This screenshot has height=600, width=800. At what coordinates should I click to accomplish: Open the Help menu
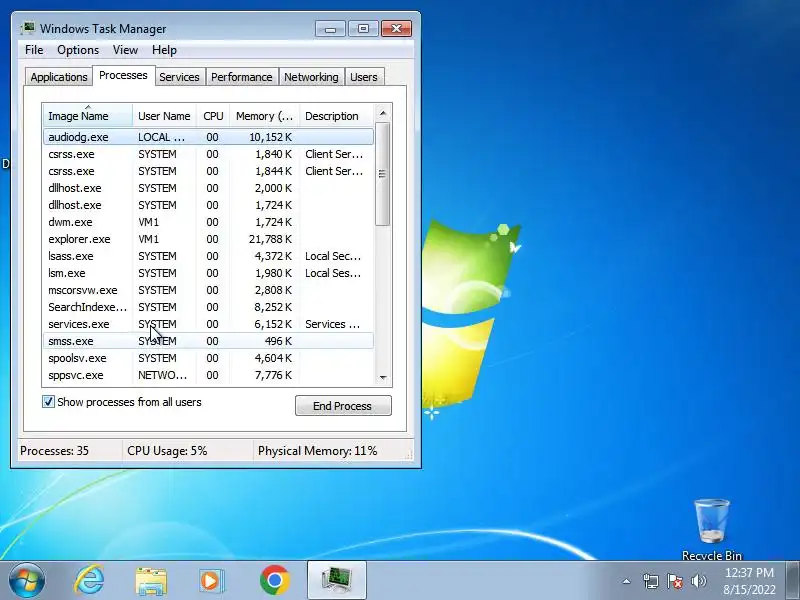coord(164,50)
